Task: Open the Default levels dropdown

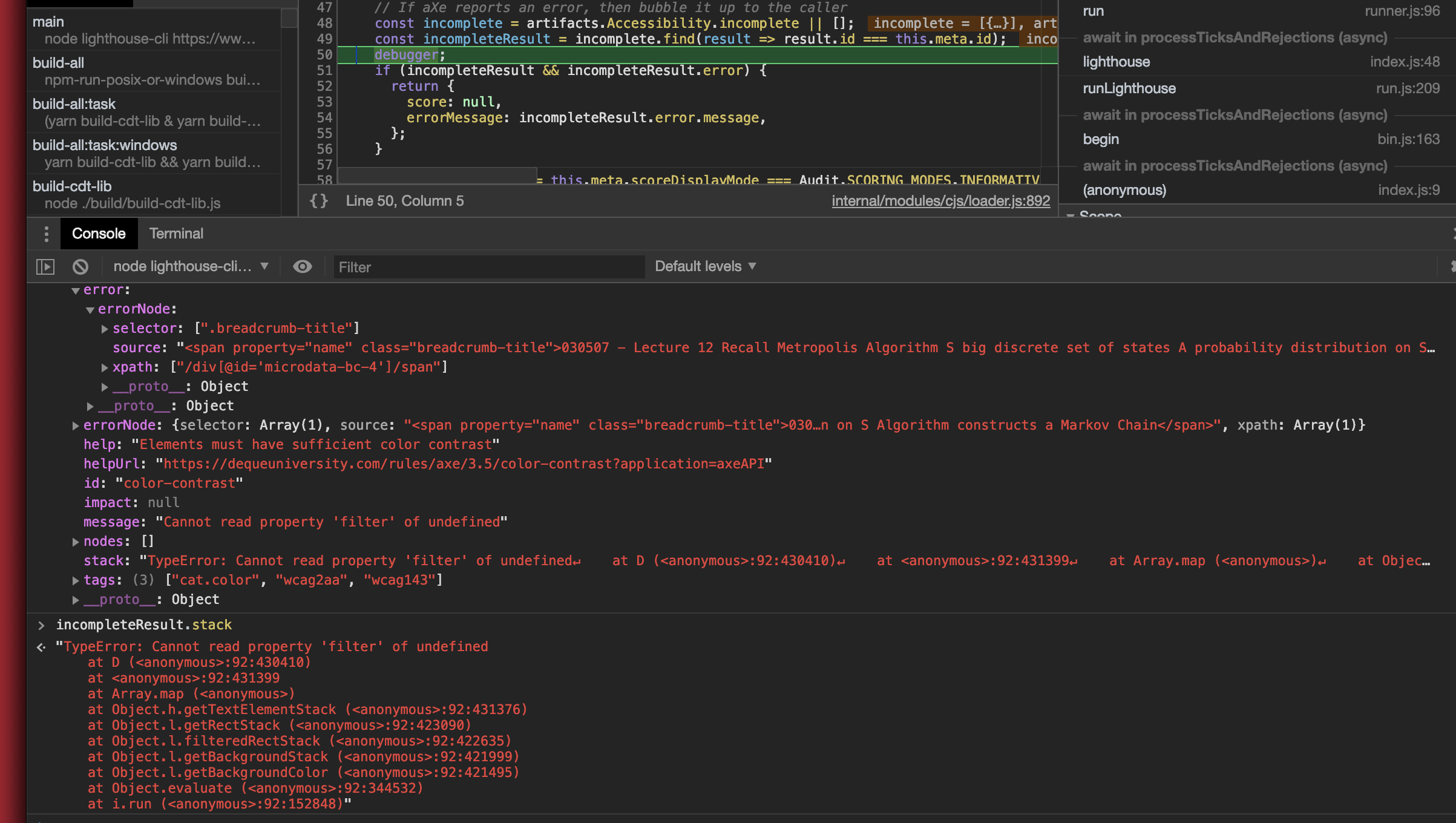Action: tap(704, 266)
